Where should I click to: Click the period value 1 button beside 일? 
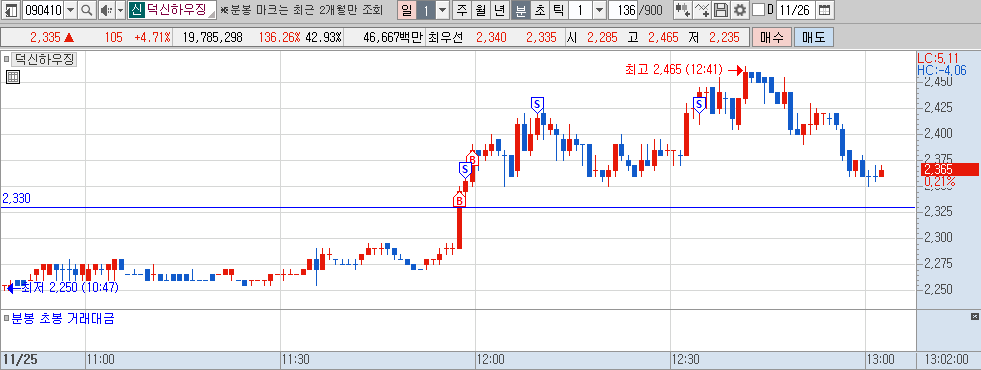click(x=425, y=10)
